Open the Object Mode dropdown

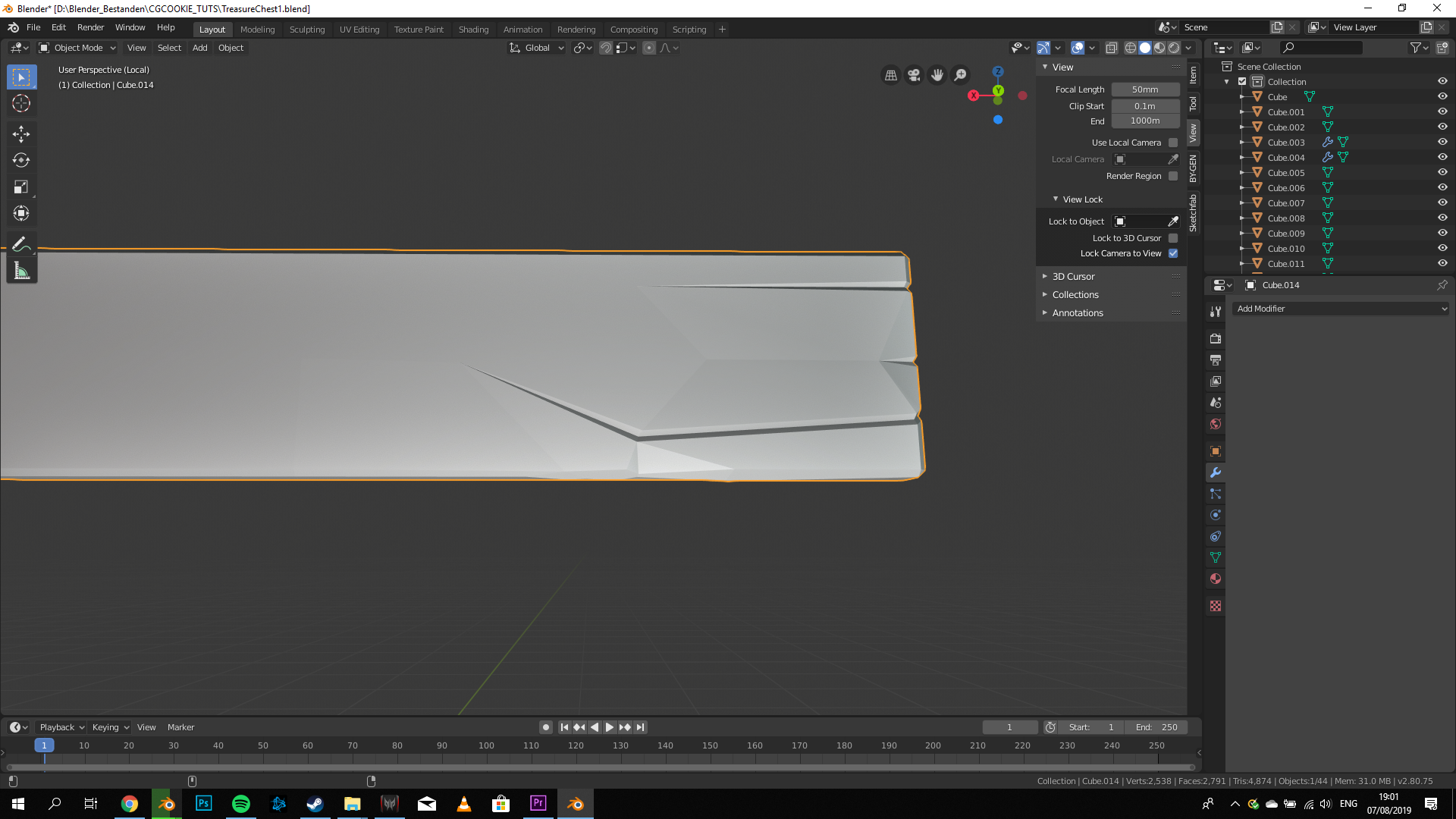77,48
